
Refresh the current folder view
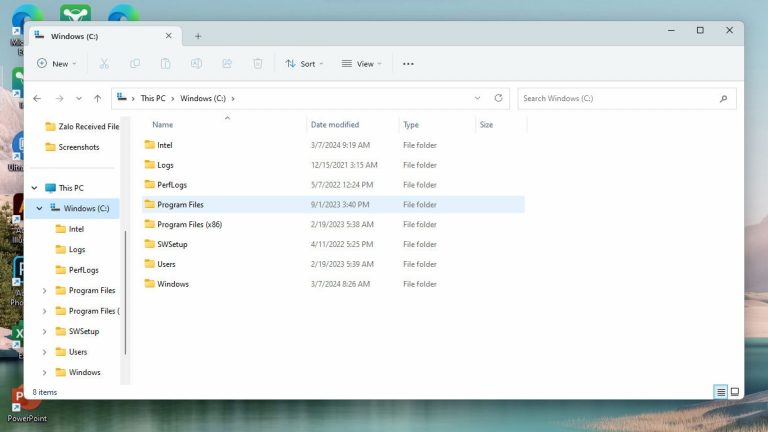click(499, 98)
